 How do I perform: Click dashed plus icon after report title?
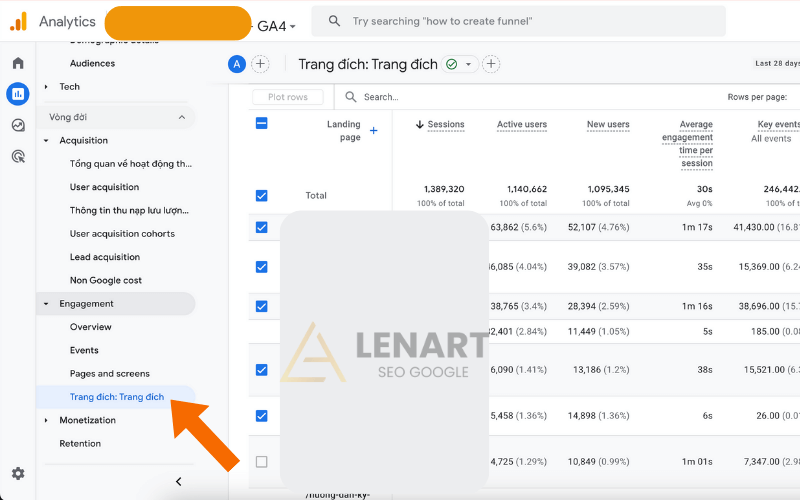point(491,64)
